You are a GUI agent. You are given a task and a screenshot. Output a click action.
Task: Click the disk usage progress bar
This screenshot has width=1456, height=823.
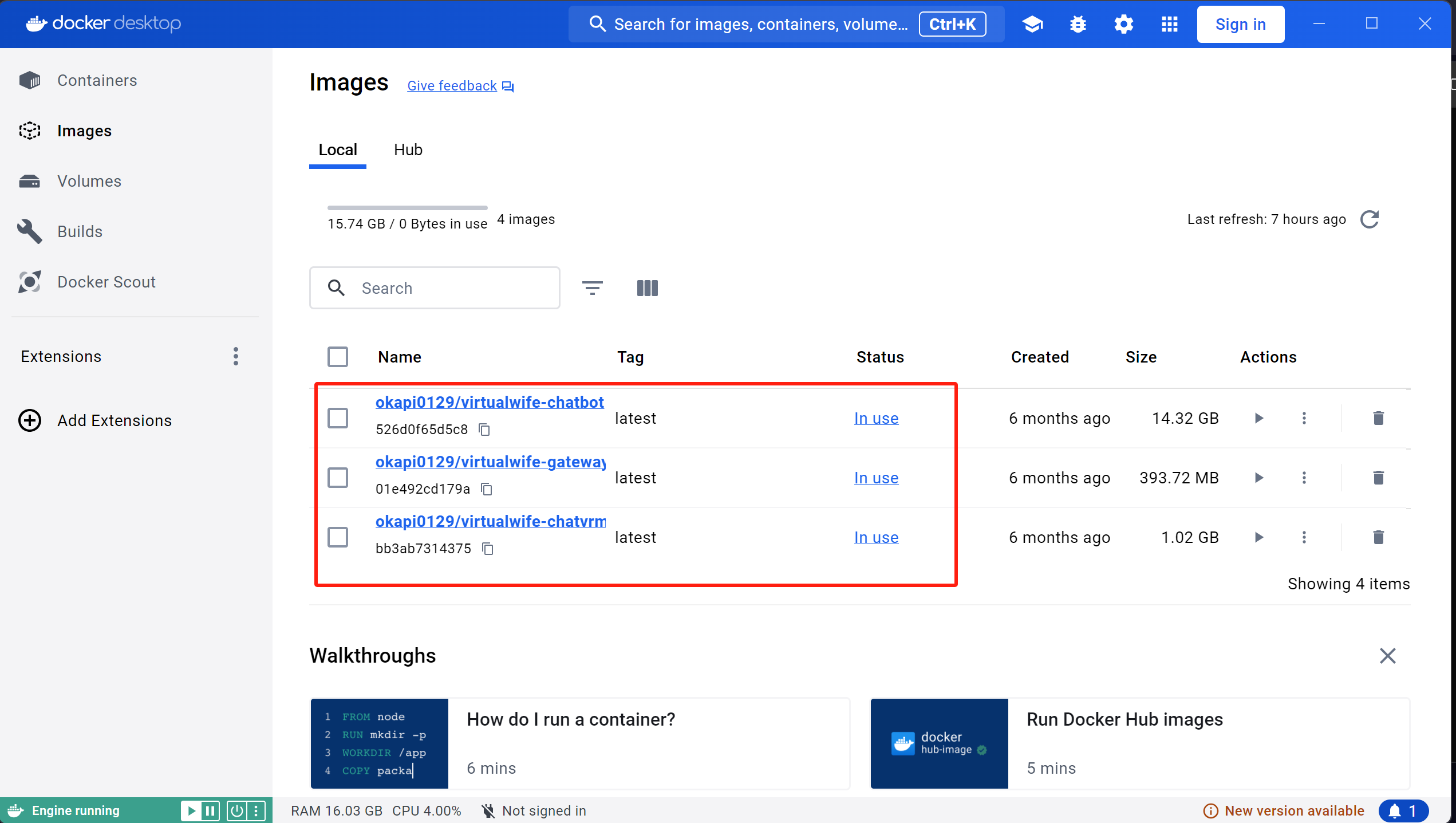coord(408,207)
